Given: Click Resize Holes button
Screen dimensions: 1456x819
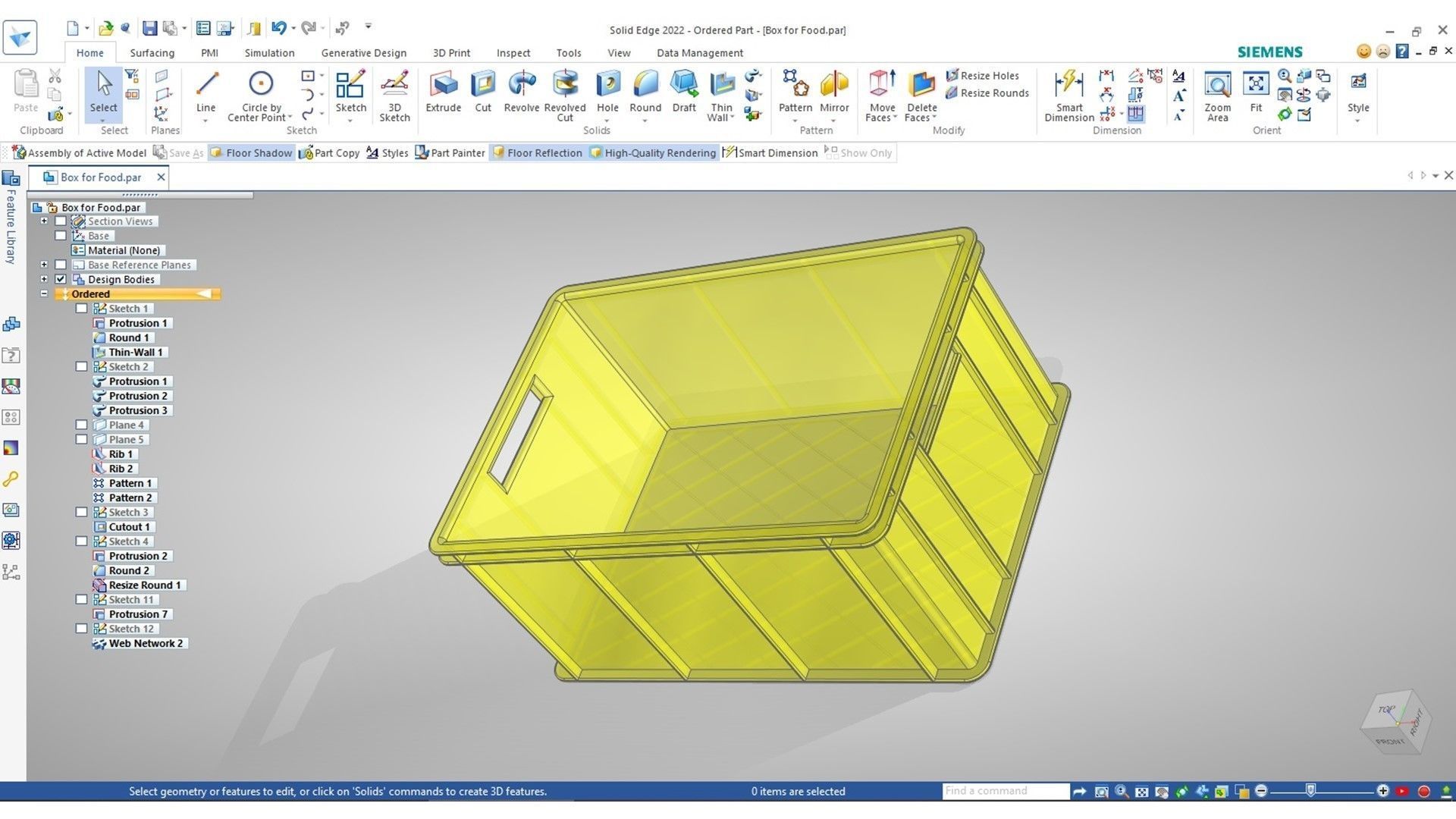Looking at the screenshot, I should [x=982, y=76].
